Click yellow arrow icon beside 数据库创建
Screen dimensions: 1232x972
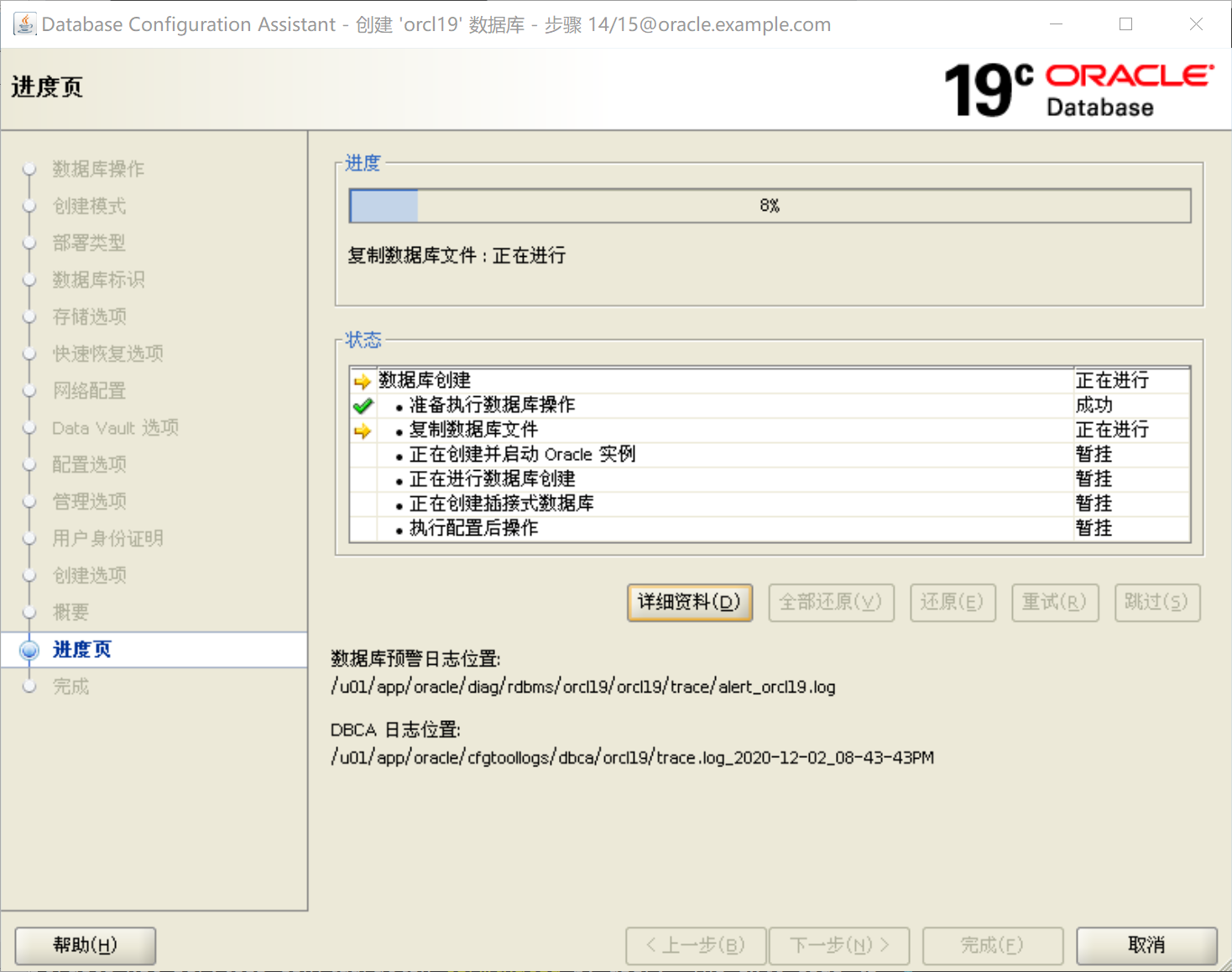363,382
